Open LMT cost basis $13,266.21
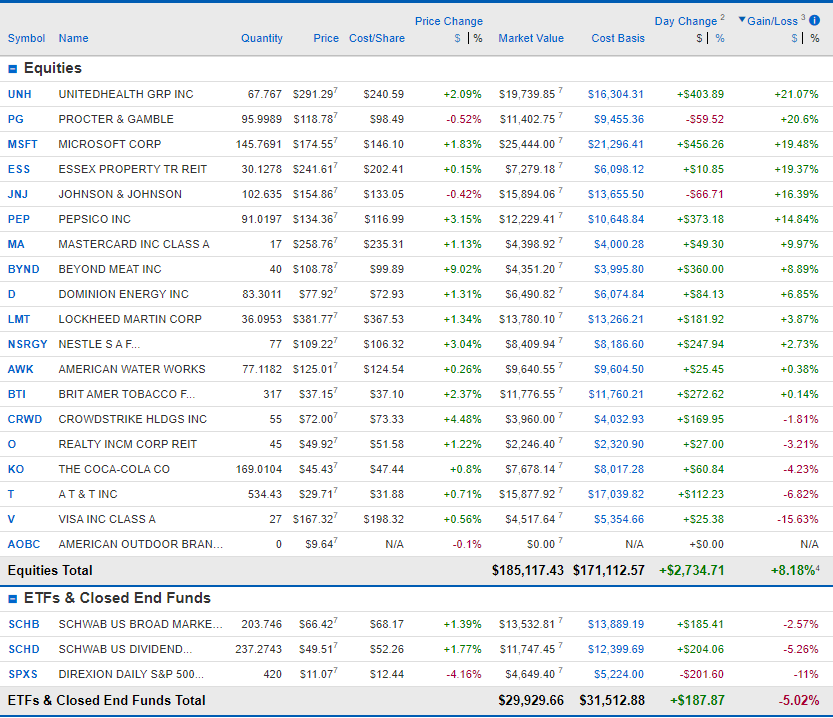The image size is (833, 718). point(615,319)
